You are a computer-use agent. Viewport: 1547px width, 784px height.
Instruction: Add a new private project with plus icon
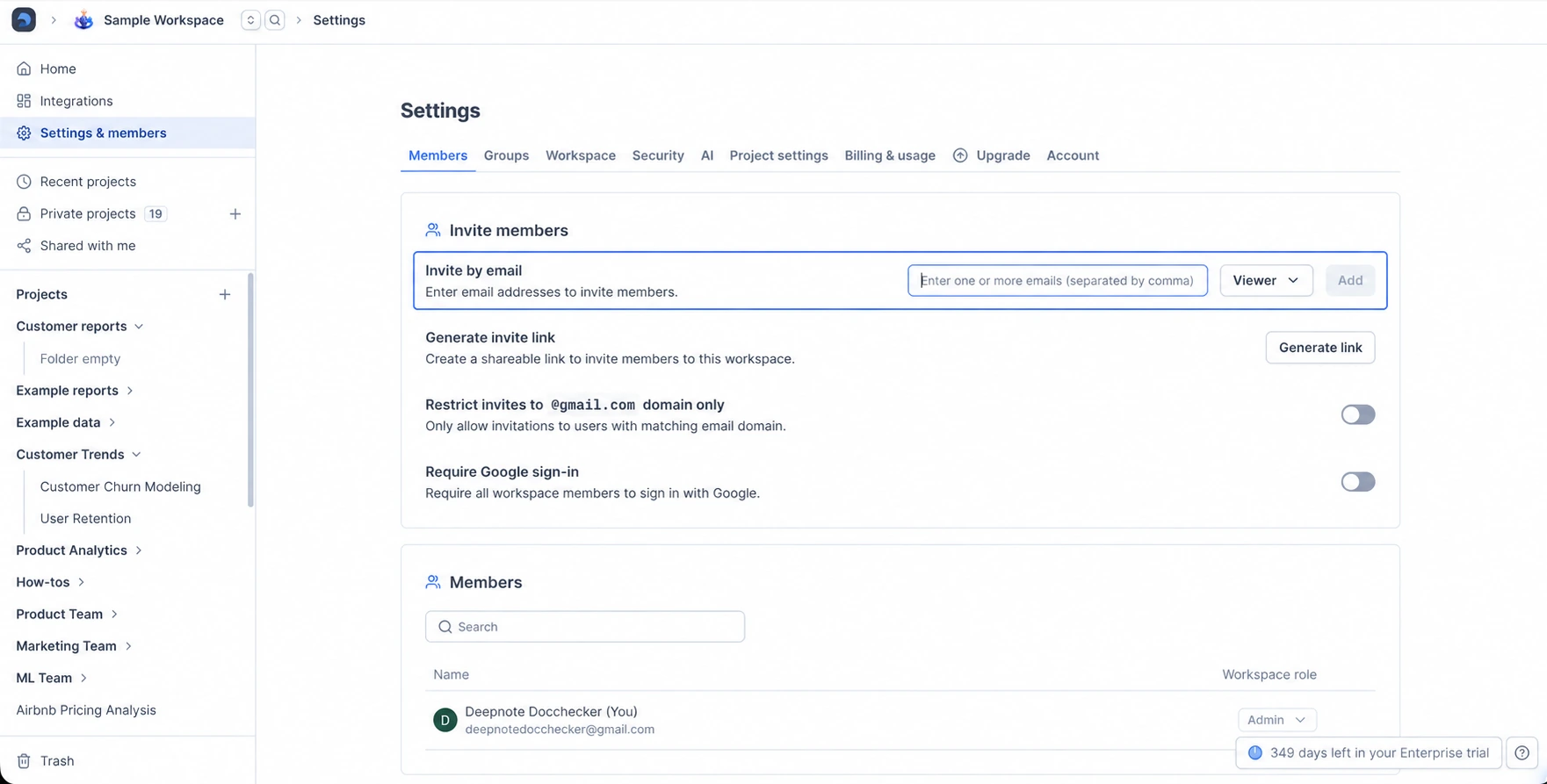click(235, 214)
